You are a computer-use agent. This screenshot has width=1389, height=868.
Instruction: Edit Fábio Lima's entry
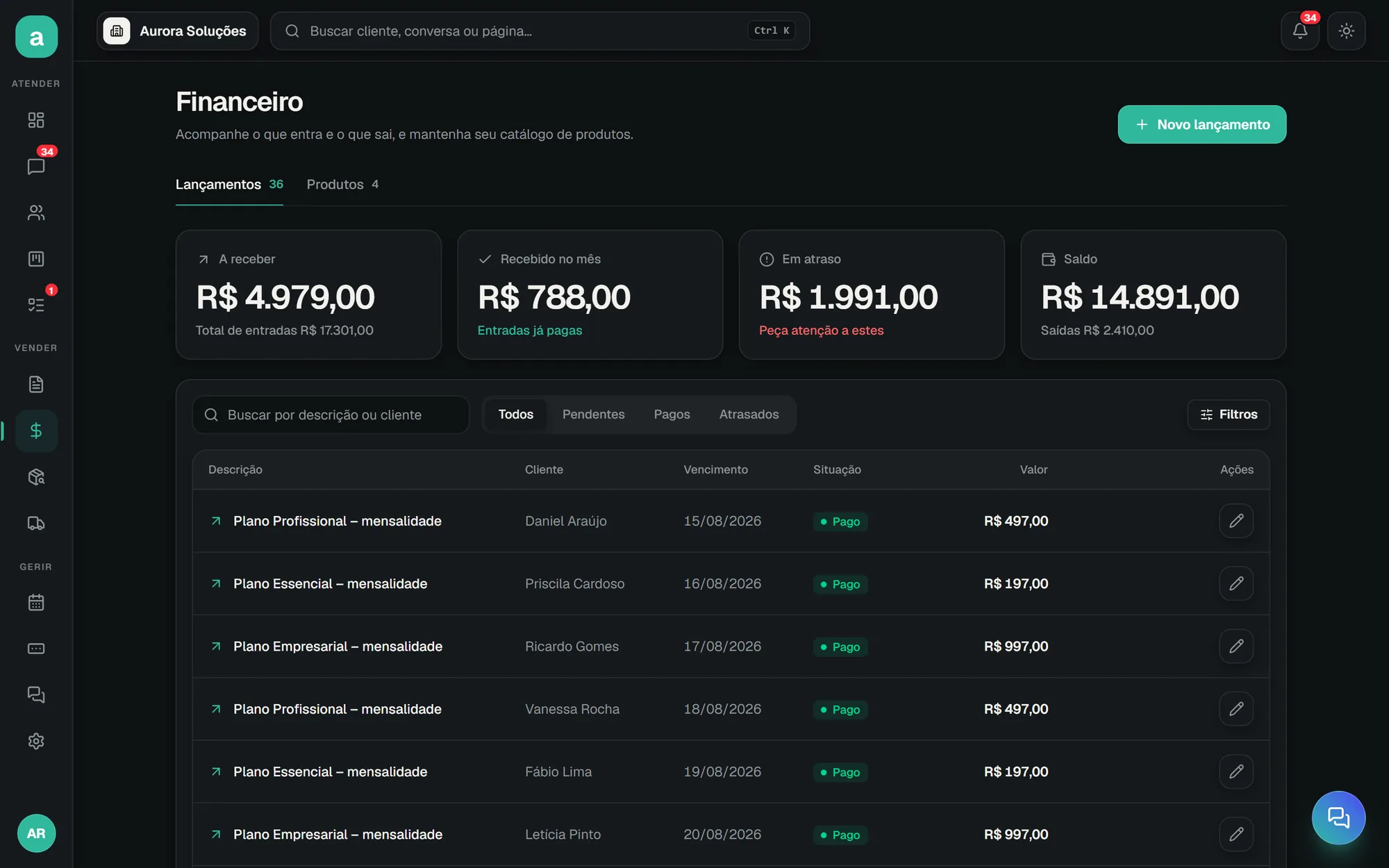click(1236, 771)
